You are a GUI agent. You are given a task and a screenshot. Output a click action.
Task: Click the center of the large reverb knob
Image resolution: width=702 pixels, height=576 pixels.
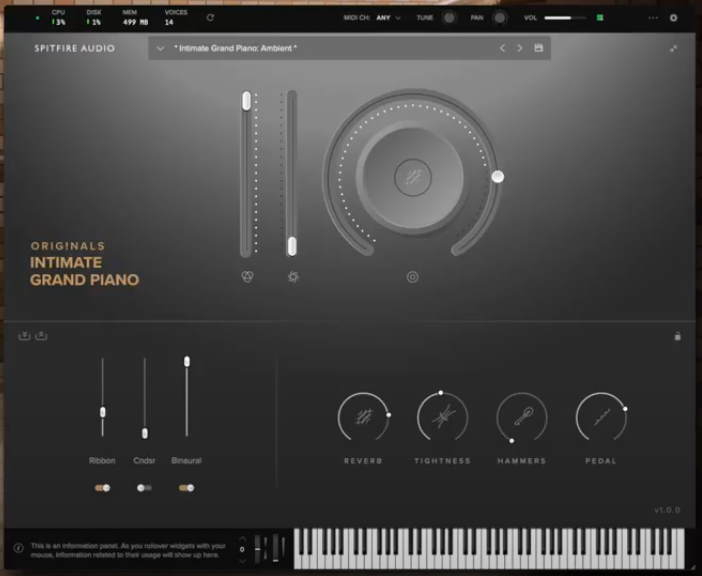tap(413, 177)
